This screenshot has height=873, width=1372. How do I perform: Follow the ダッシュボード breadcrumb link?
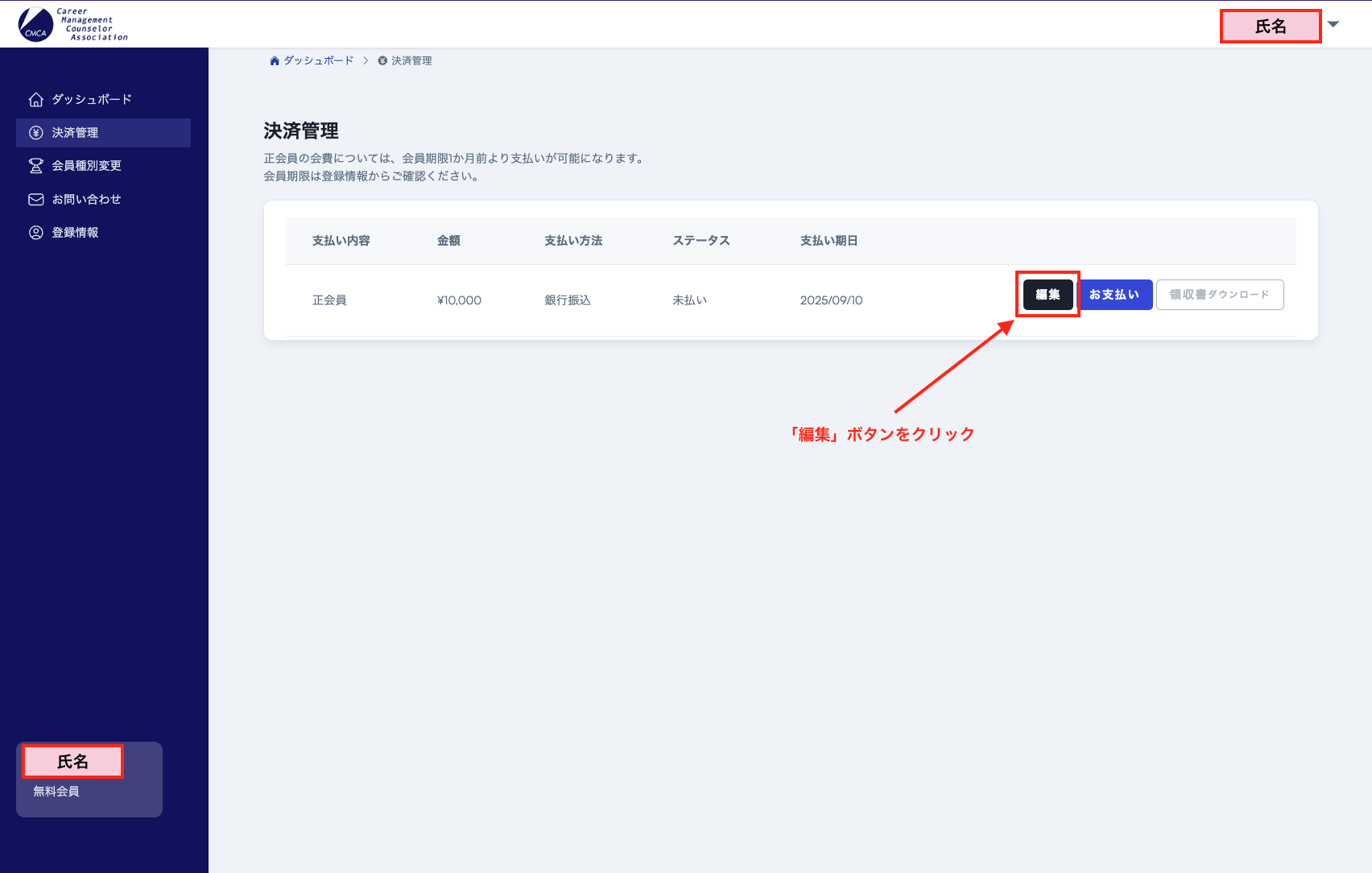coord(319,61)
